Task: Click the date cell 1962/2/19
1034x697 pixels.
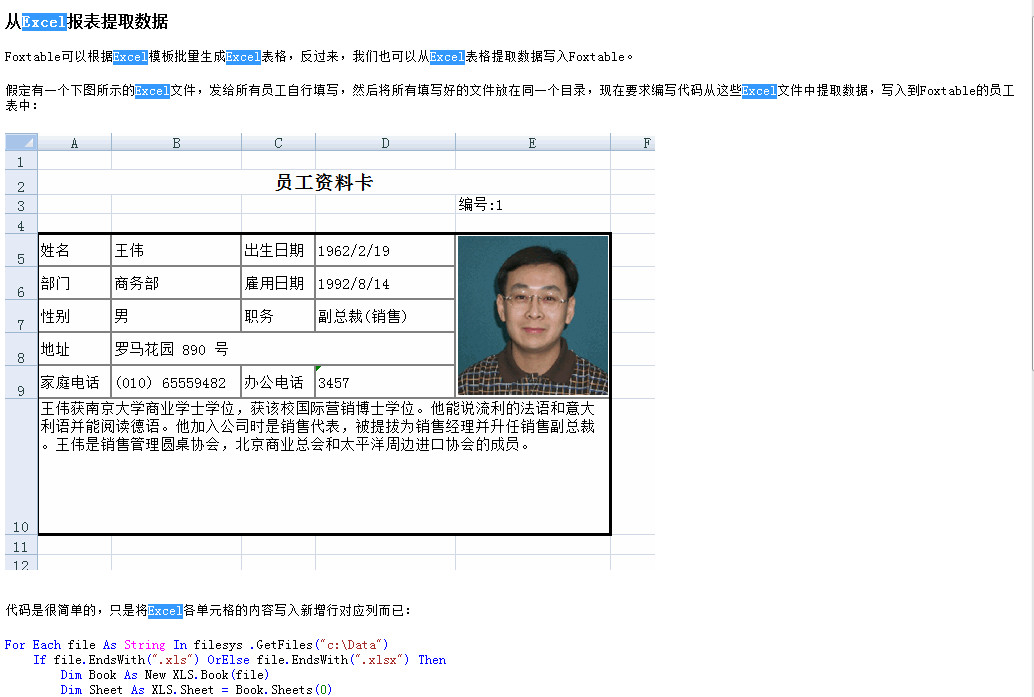Action: (385, 251)
